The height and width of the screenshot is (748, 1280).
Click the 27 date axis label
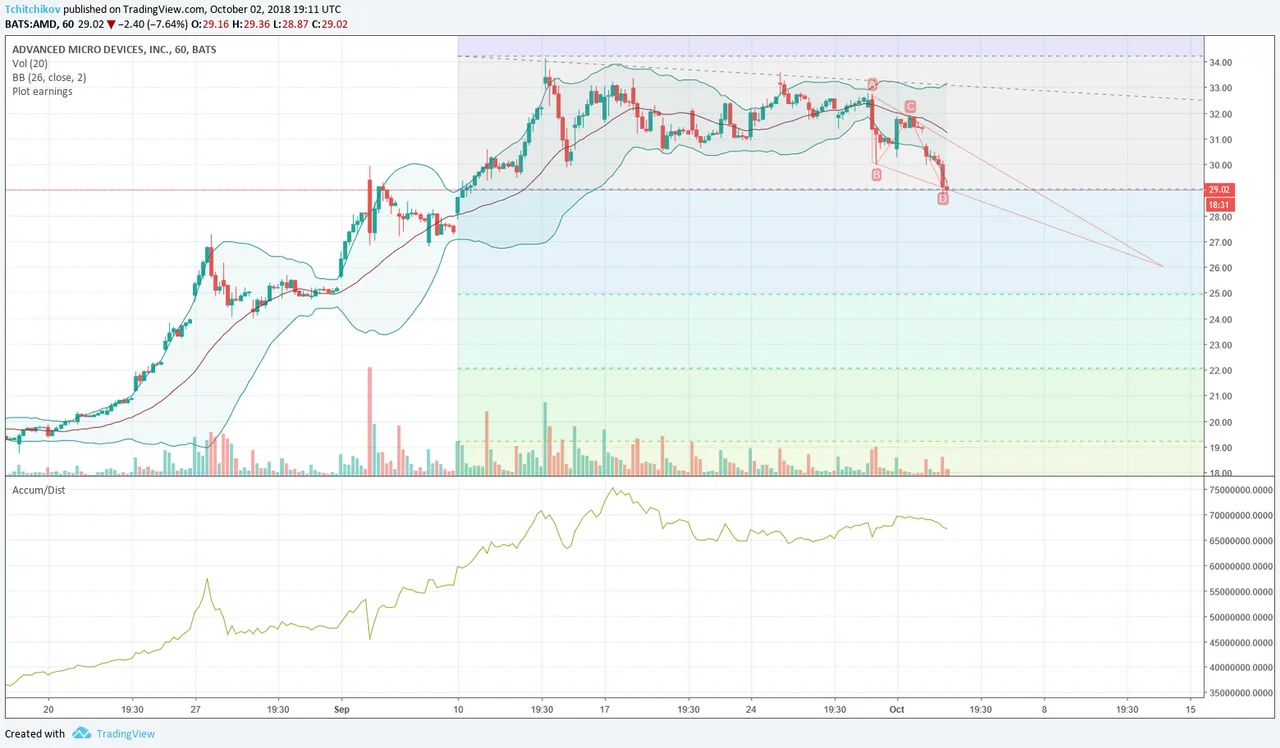point(196,710)
